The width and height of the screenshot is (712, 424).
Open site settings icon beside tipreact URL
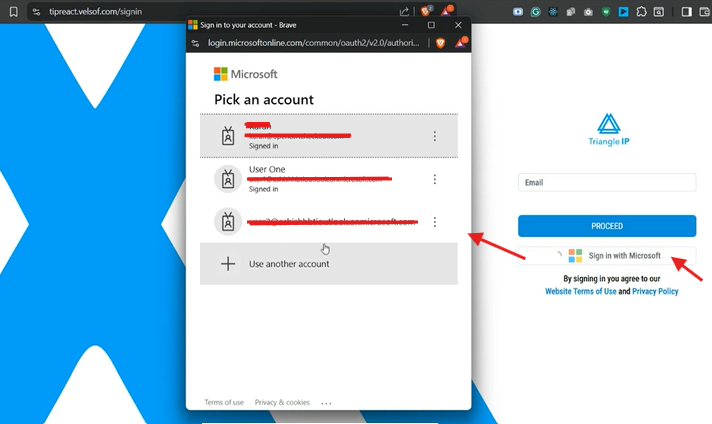36,12
